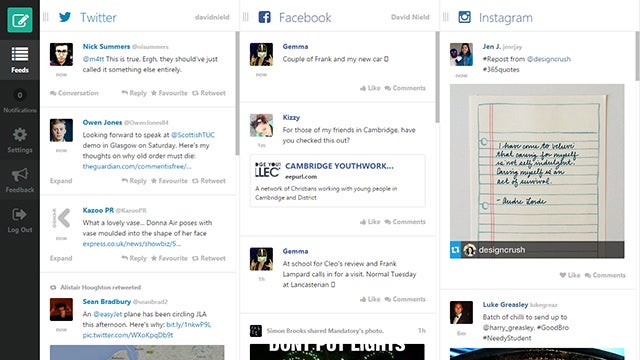640x360 pixels.
Task: Retweet Owen Jones' tweet
Action: pos(209,181)
